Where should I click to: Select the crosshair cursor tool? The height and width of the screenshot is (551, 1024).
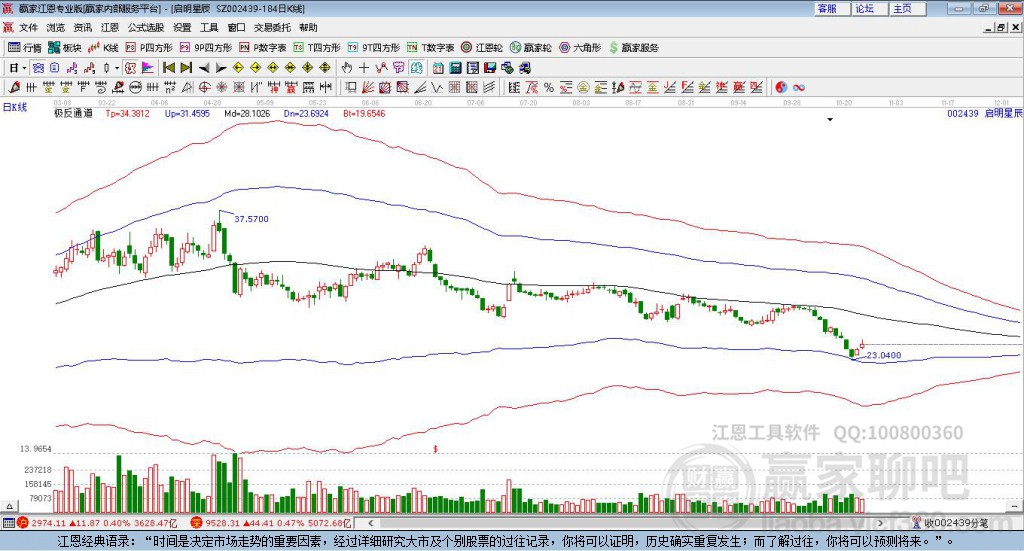(364, 68)
